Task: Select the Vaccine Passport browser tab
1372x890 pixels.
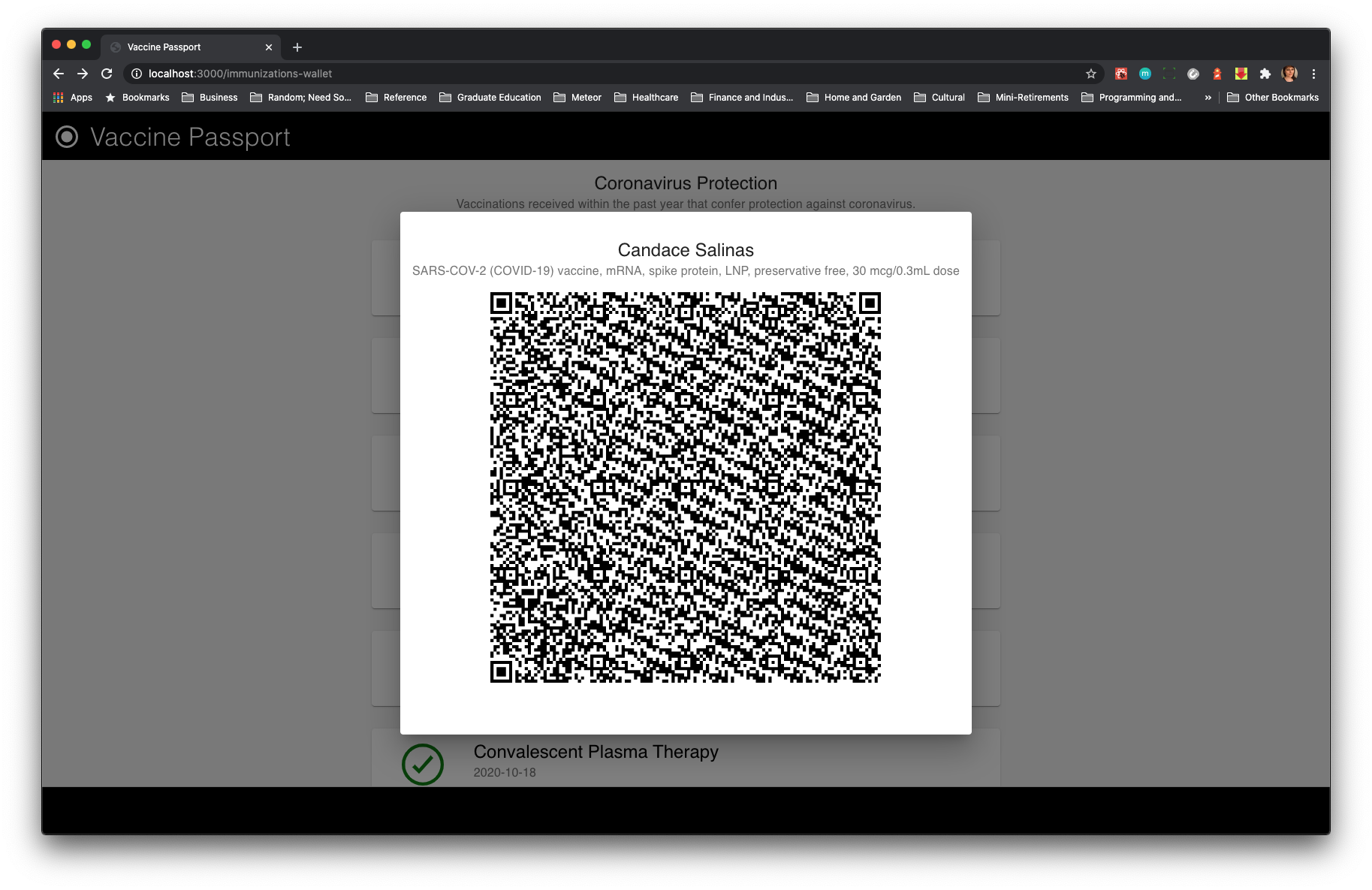Action: point(191,47)
